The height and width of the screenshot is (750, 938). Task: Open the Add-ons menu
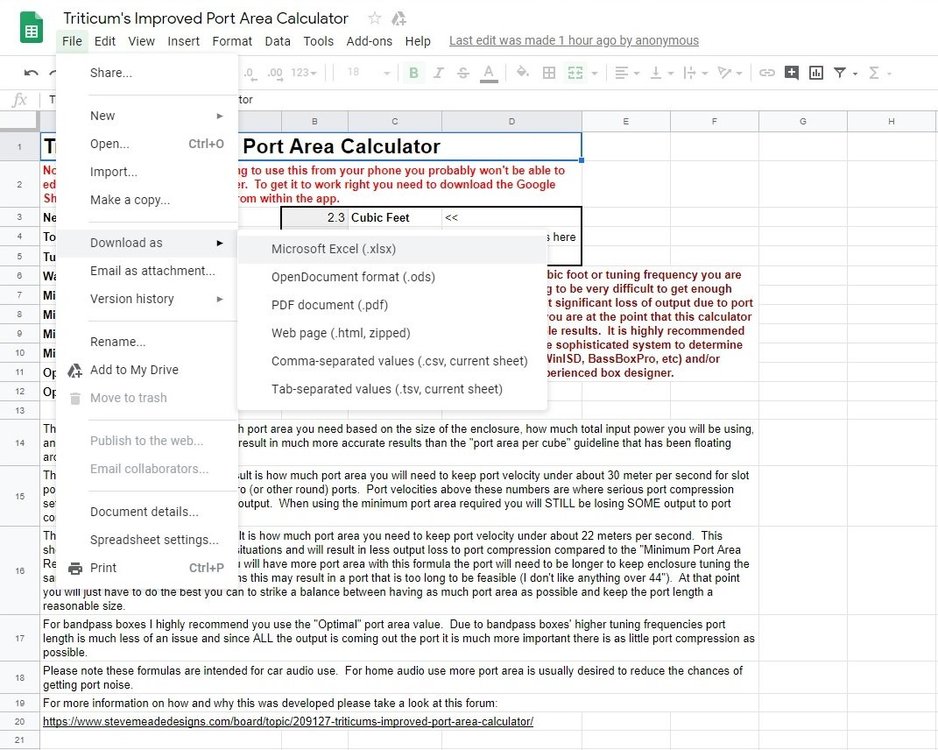pos(369,41)
